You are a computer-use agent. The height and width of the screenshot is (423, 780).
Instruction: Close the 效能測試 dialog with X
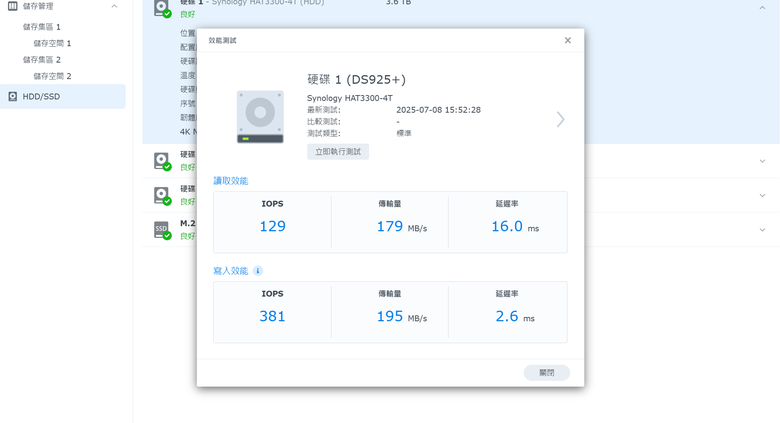[x=568, y=40]
